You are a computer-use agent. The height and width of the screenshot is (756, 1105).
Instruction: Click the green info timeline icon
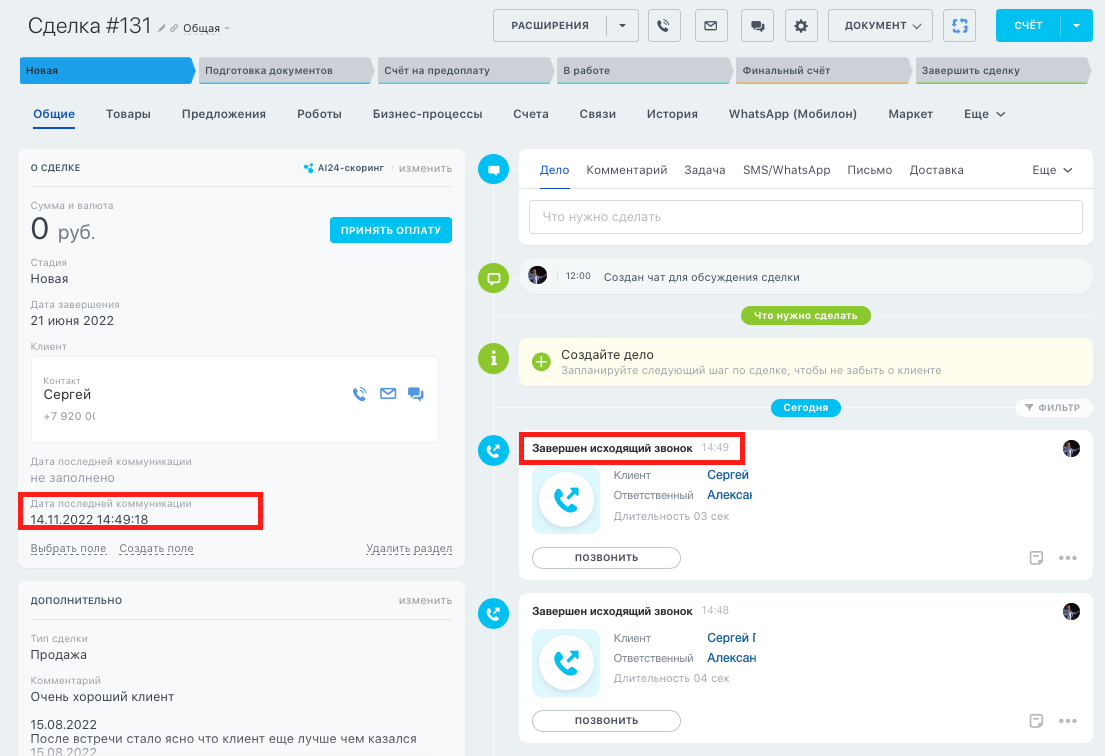[493, 358]
